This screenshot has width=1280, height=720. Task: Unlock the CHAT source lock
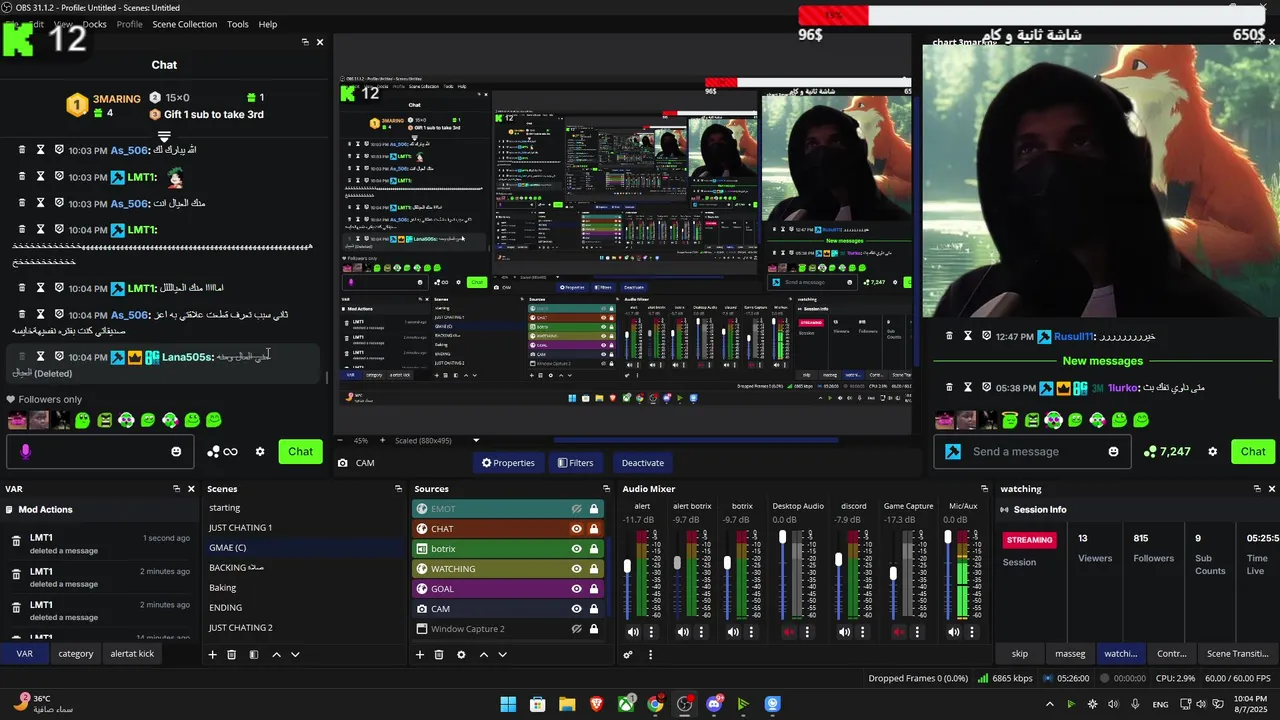[594, 529]
